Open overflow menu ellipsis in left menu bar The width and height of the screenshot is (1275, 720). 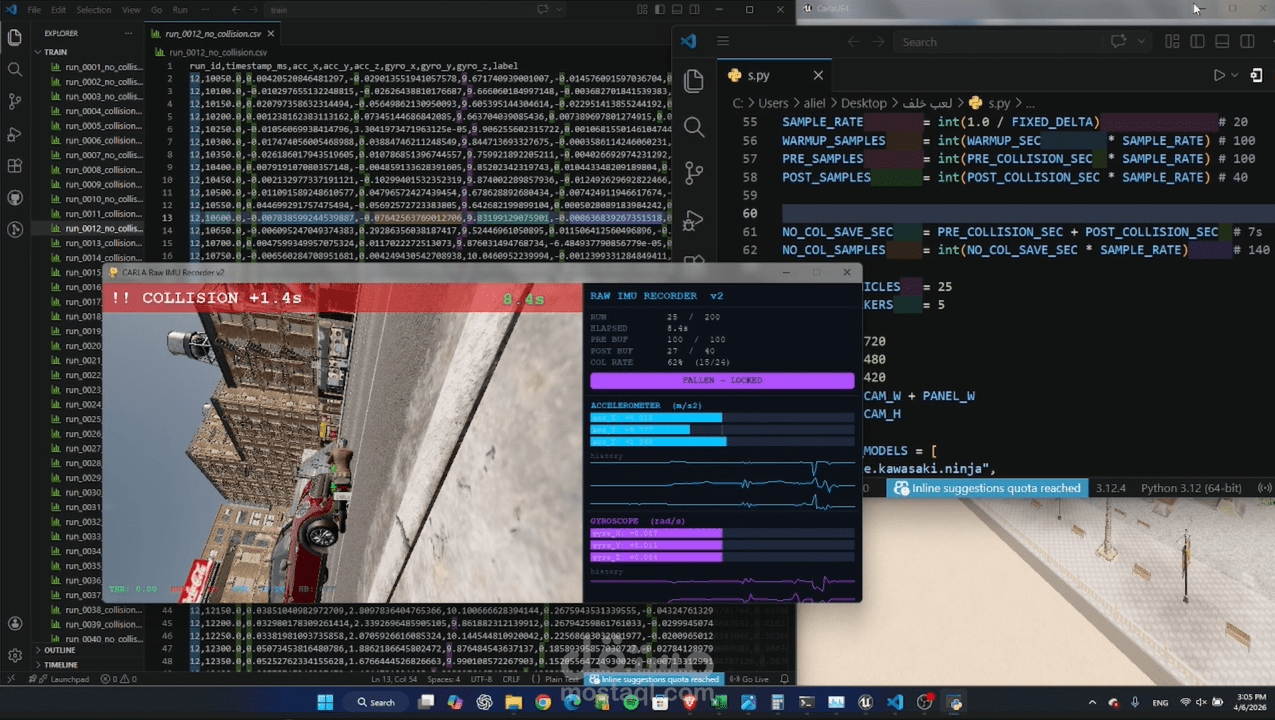205,9
